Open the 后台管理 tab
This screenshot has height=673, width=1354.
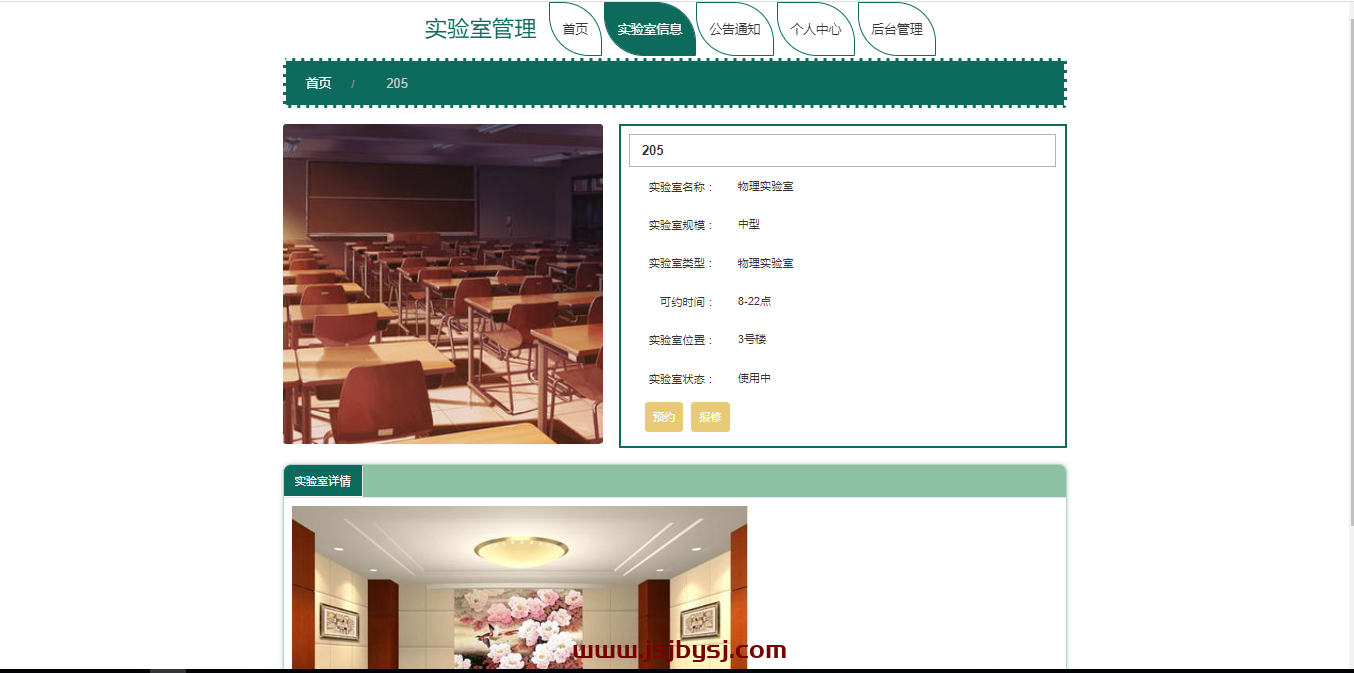(x=897, y=29)
